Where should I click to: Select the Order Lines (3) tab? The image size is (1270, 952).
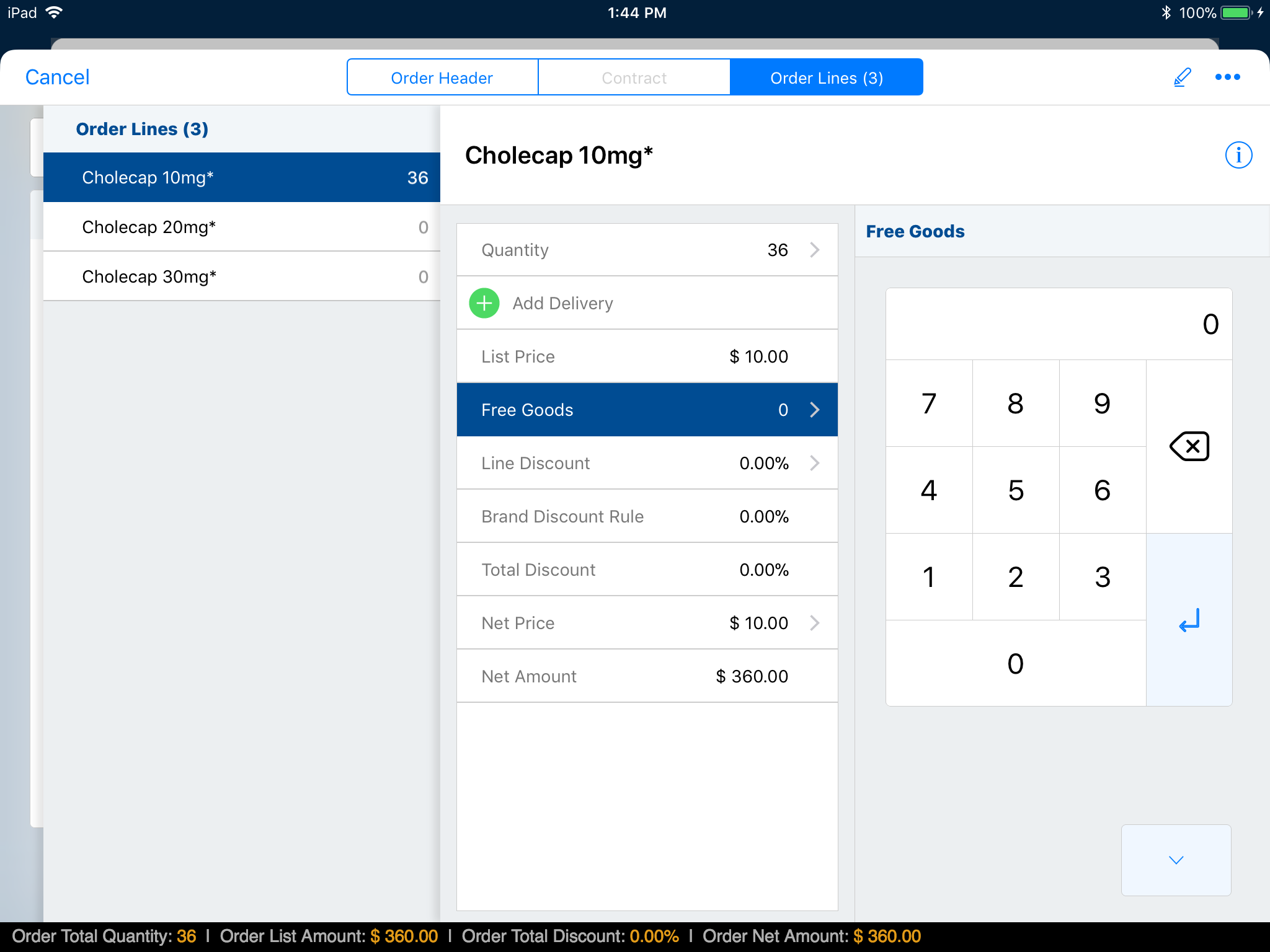[827, 77]
